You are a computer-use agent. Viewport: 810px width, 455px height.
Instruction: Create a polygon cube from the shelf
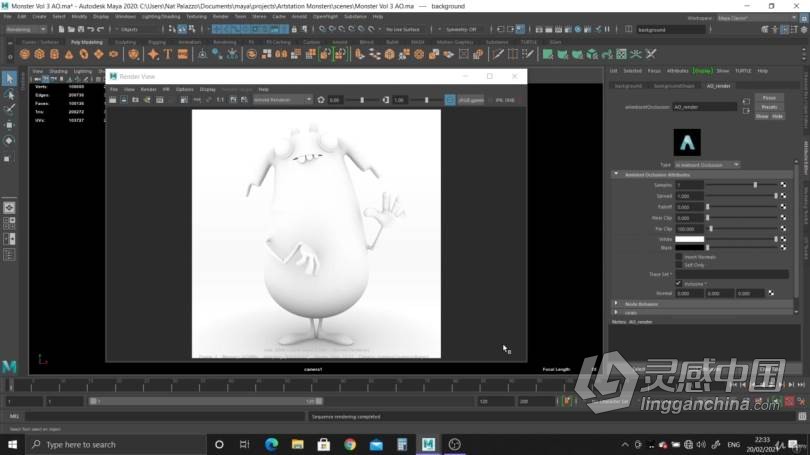[x=39, y=54]
